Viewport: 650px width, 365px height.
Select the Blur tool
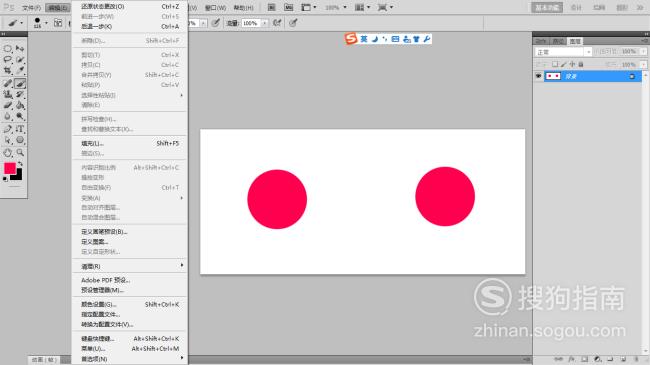[8, 116]
